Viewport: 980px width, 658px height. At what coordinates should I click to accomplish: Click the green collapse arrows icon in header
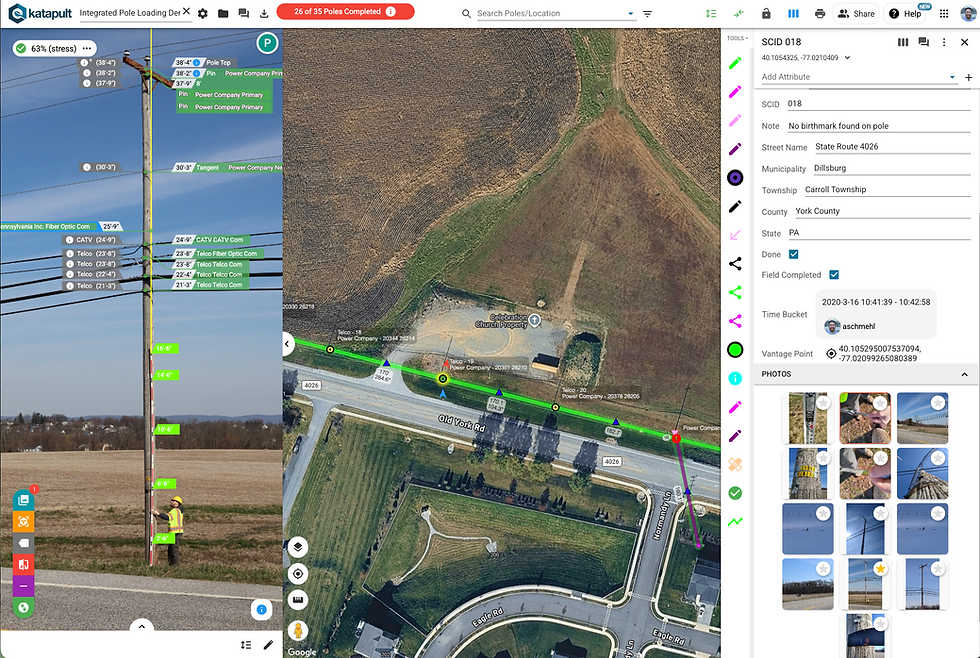tap(739, 13)
